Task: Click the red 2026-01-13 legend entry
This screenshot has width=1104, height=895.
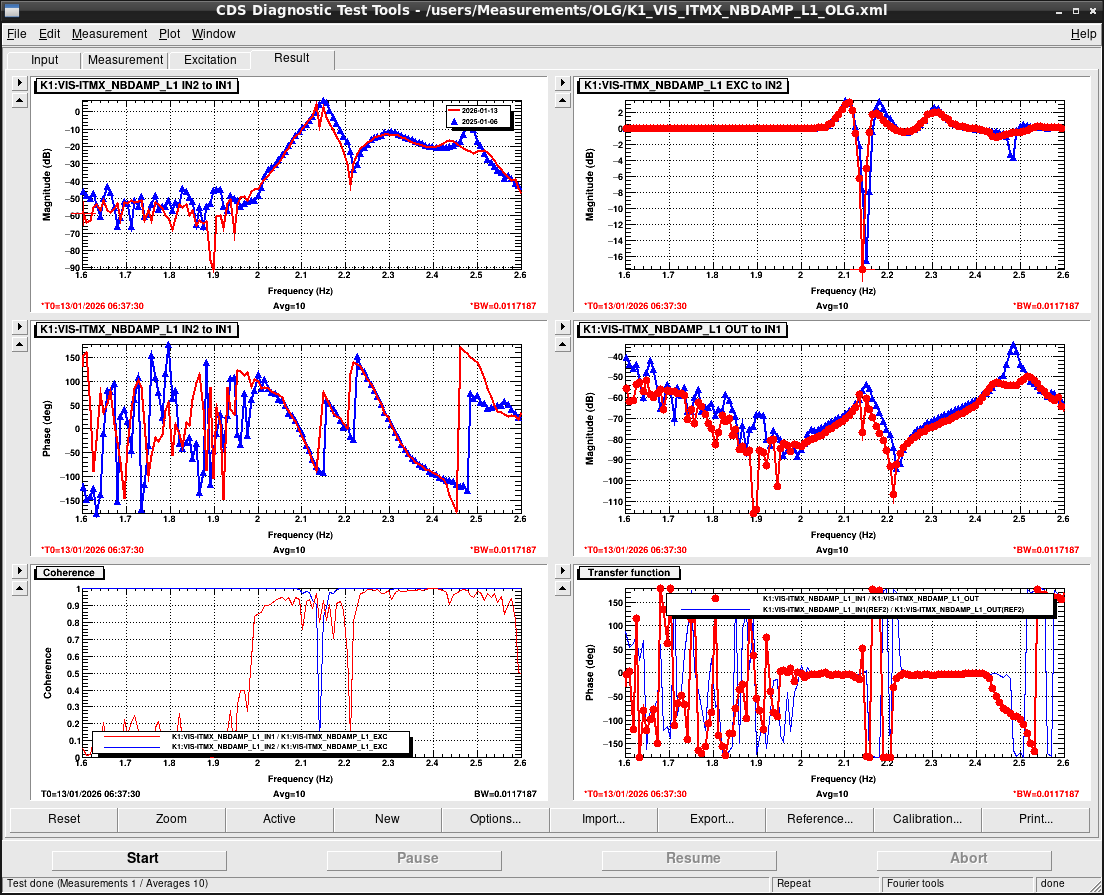Action: pos(474,110)
